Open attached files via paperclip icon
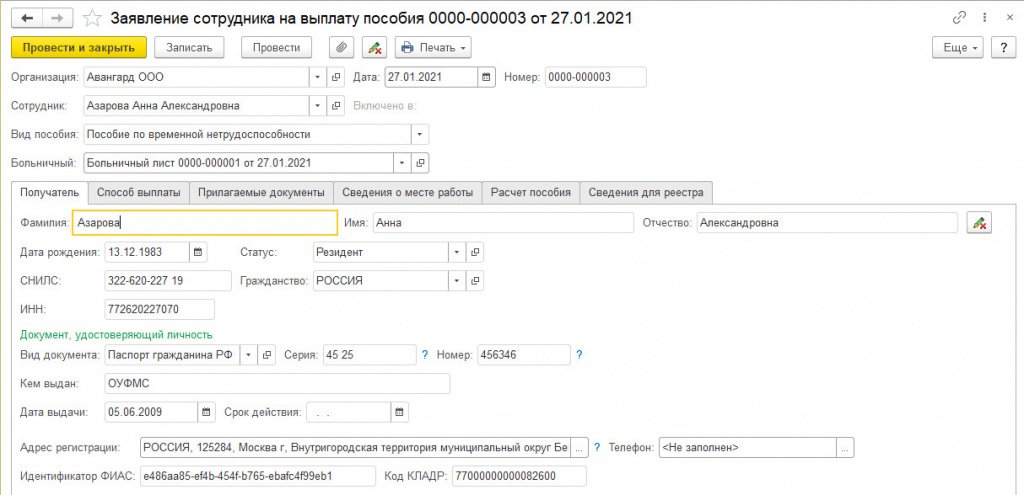1024x495 pixels. [342, 48]
